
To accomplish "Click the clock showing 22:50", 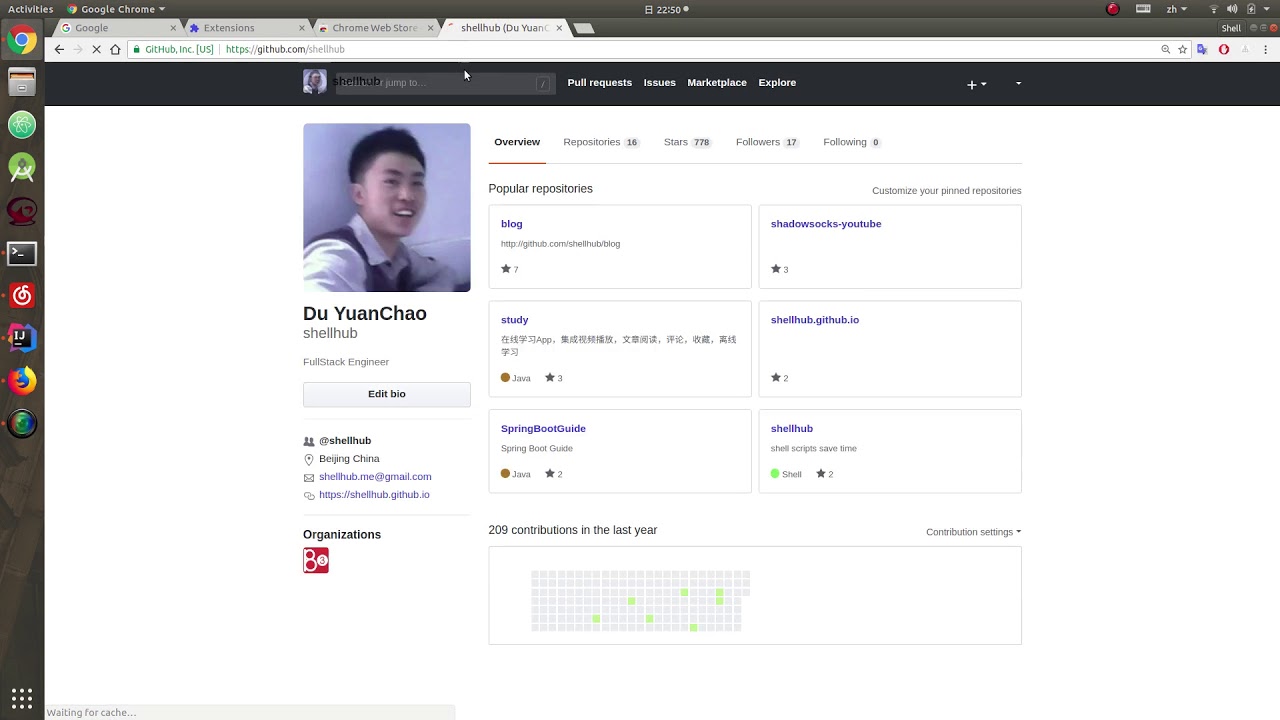I will pos(664,9).
